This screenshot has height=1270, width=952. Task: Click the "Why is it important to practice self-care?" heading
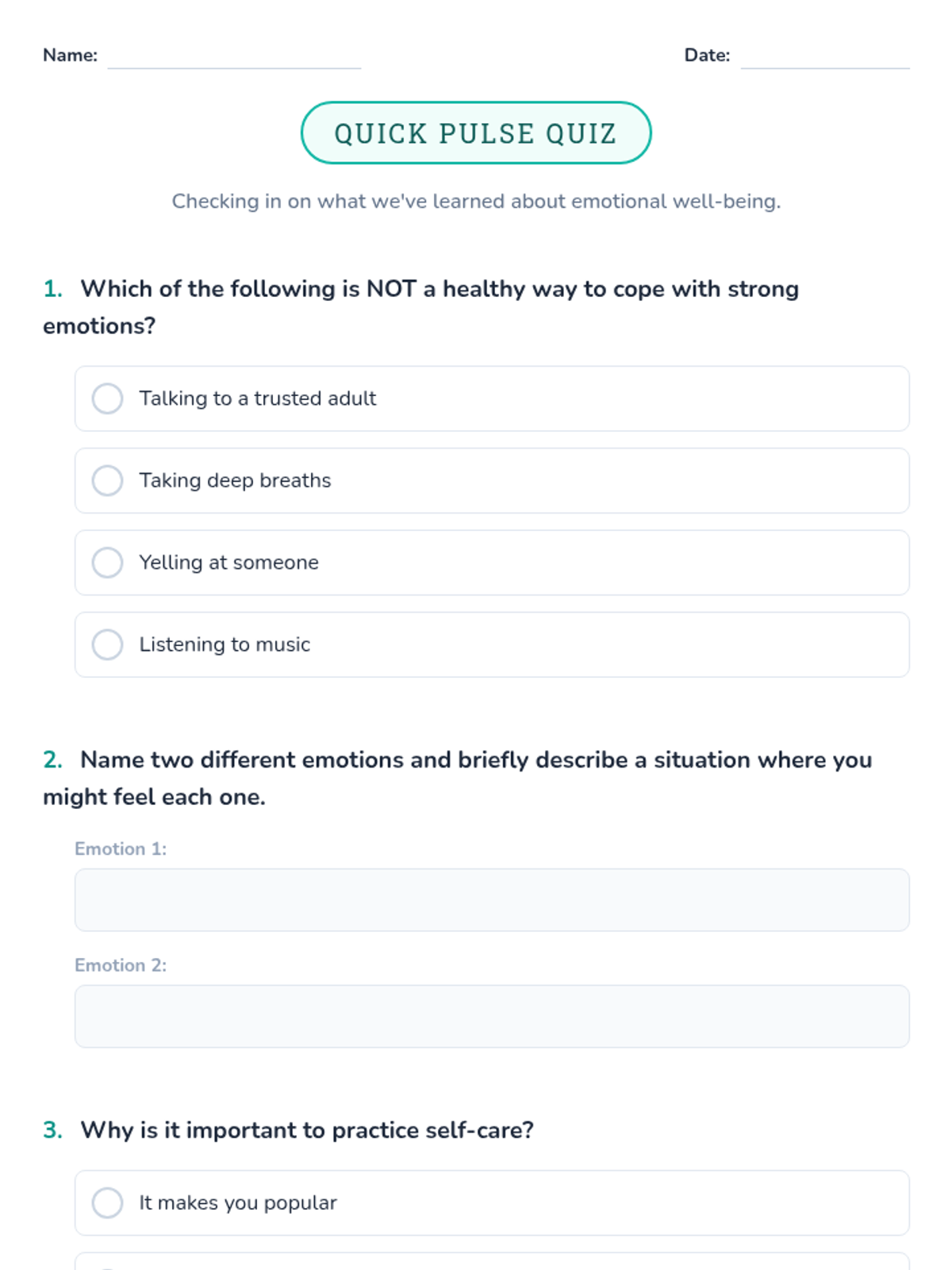(x=307, y=1130)
